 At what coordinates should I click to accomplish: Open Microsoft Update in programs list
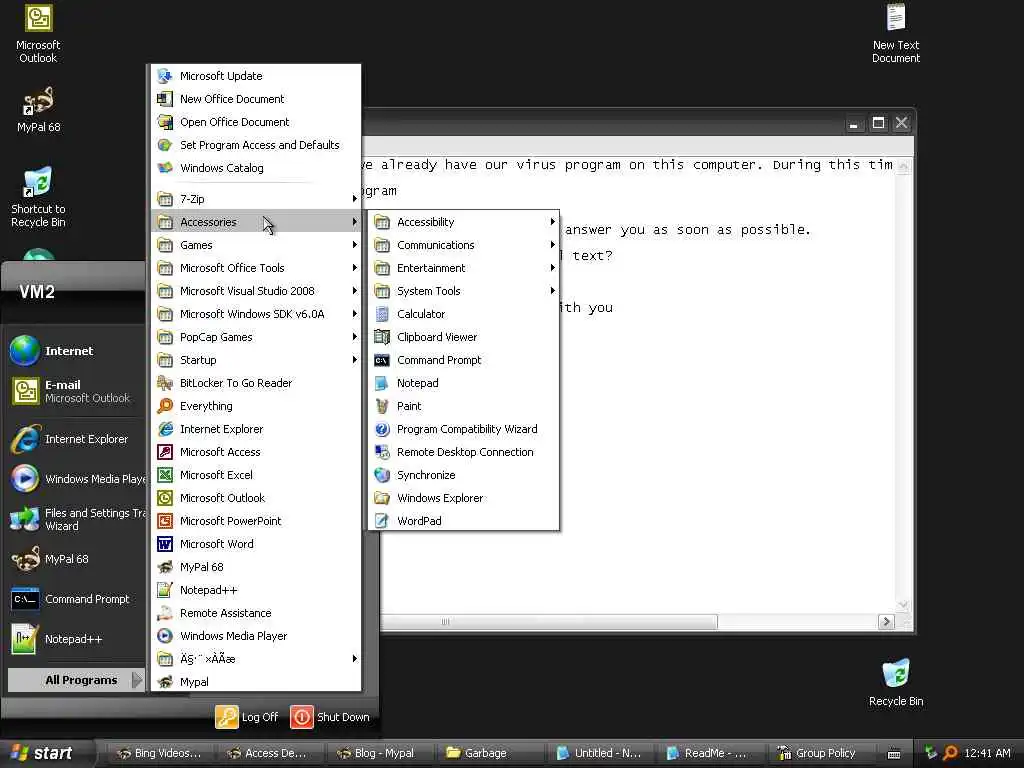pyautogui.click(x=255, y=76)
